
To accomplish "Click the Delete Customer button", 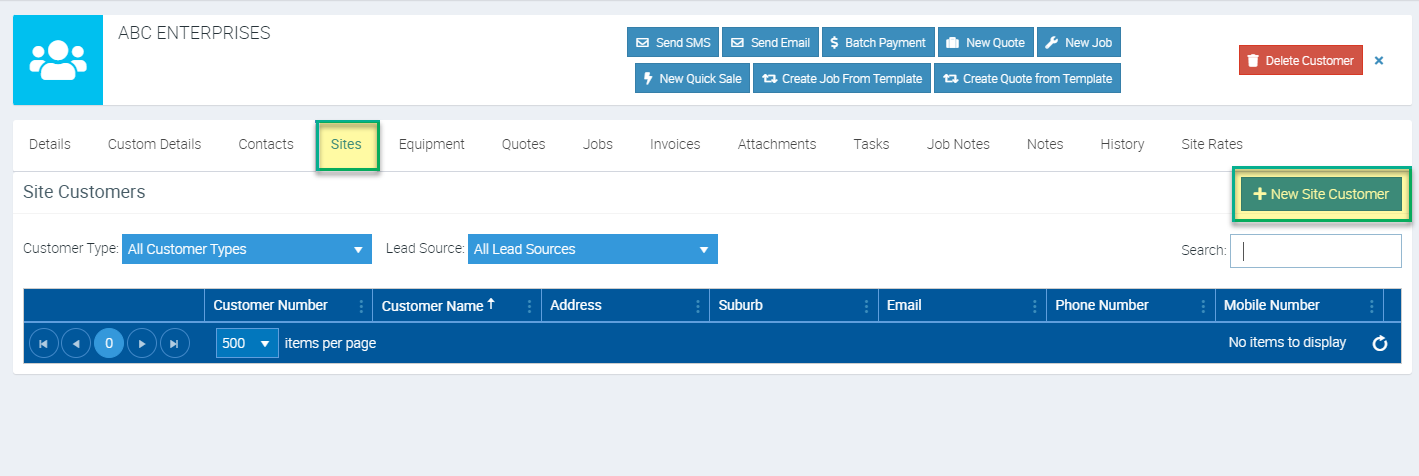I will [x=1300, y=61].
